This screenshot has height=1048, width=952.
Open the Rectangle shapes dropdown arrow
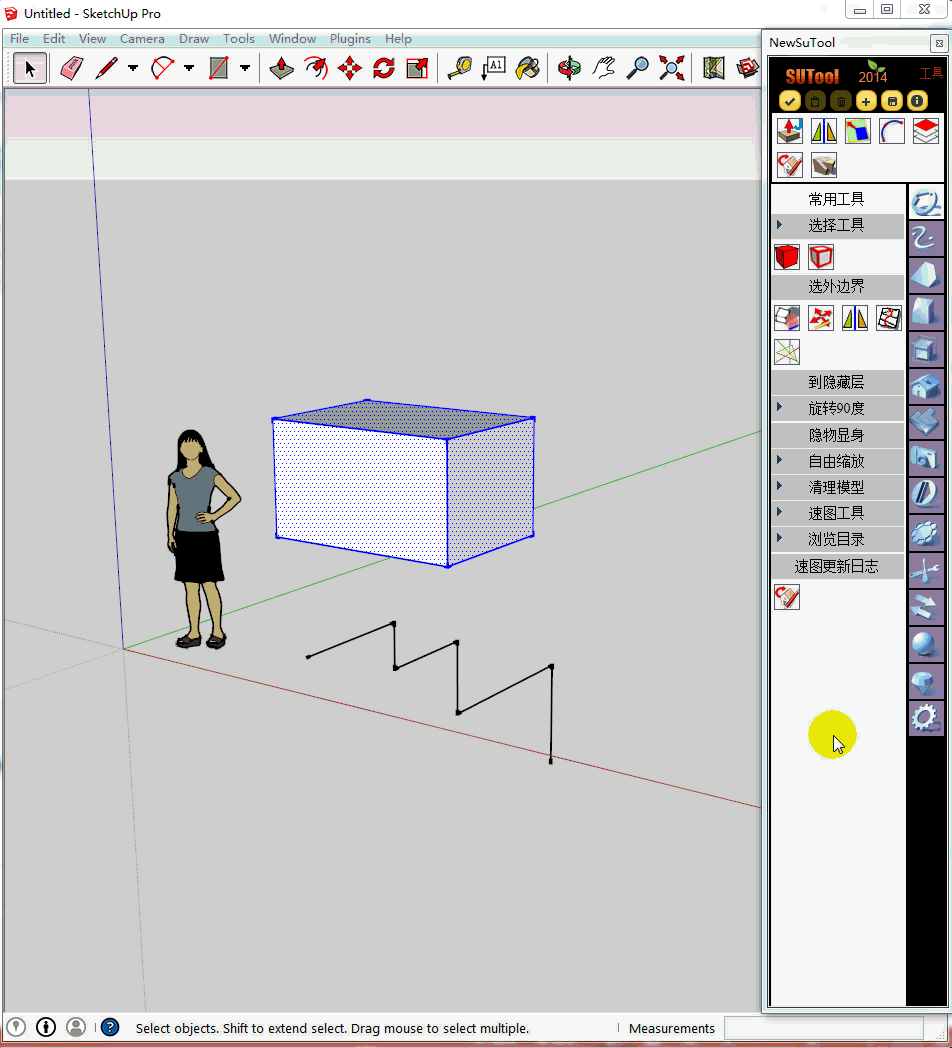245,68
